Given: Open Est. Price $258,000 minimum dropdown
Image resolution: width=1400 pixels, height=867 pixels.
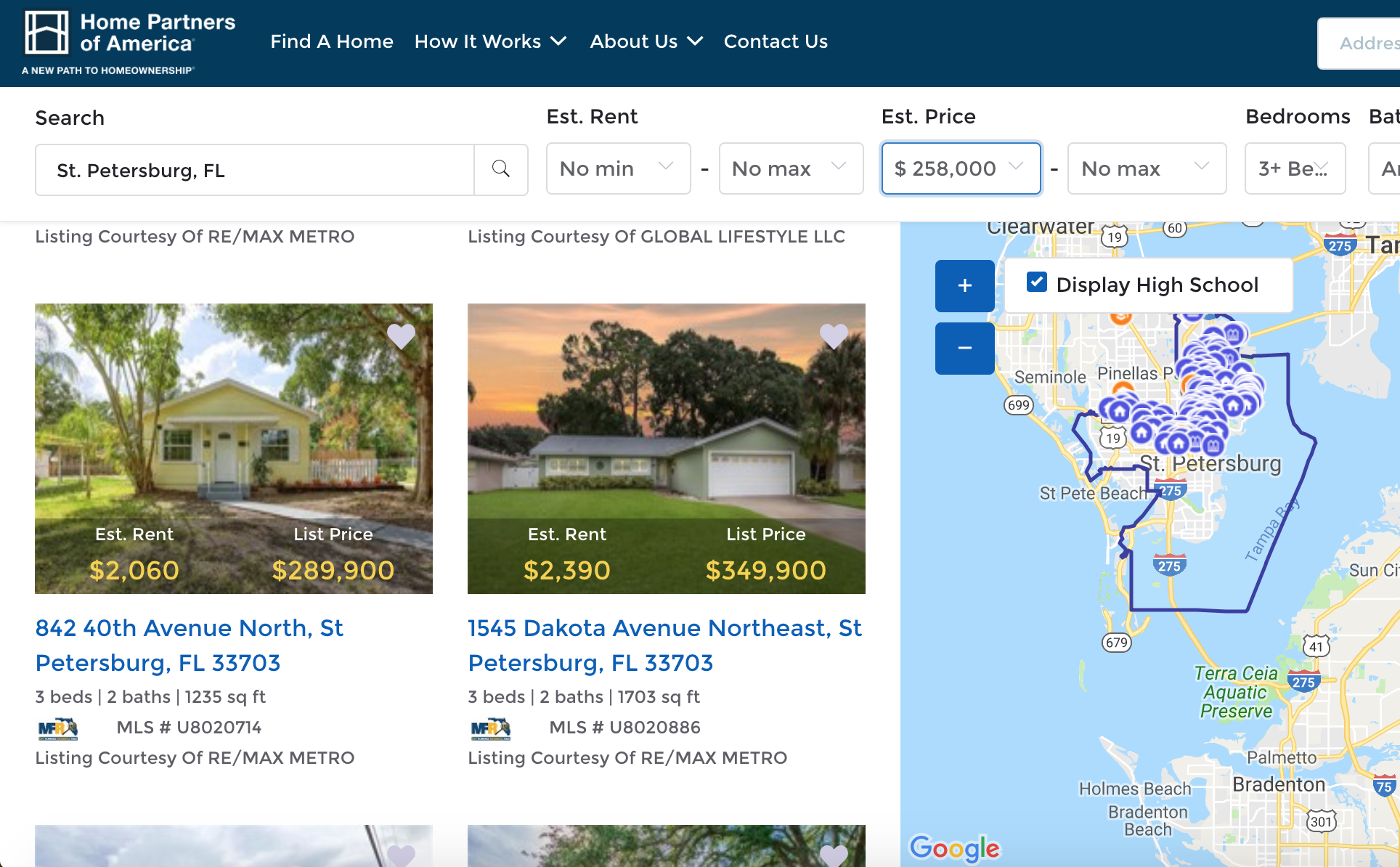Looking at the screenshot, I should tap(960, 169).
